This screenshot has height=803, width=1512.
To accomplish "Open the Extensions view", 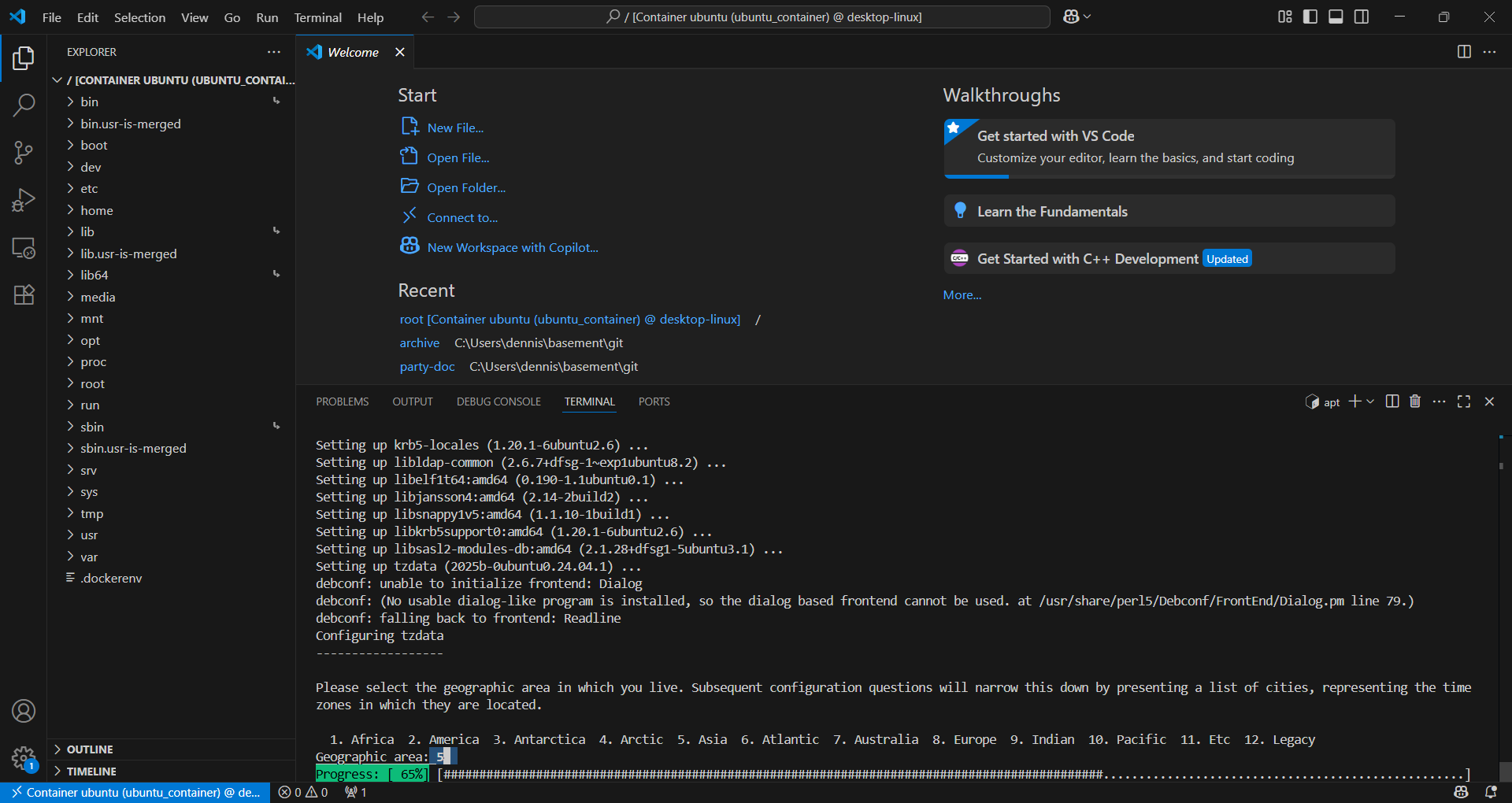I will point(24,294).
